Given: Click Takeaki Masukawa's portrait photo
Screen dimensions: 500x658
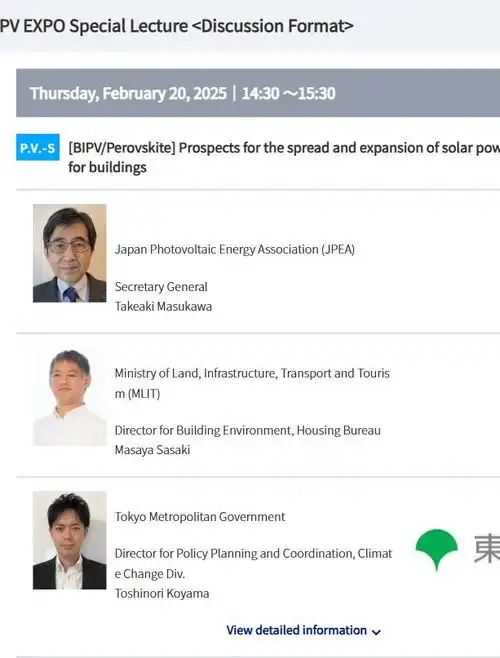Looking at the screenshot, I should [70, 253].
